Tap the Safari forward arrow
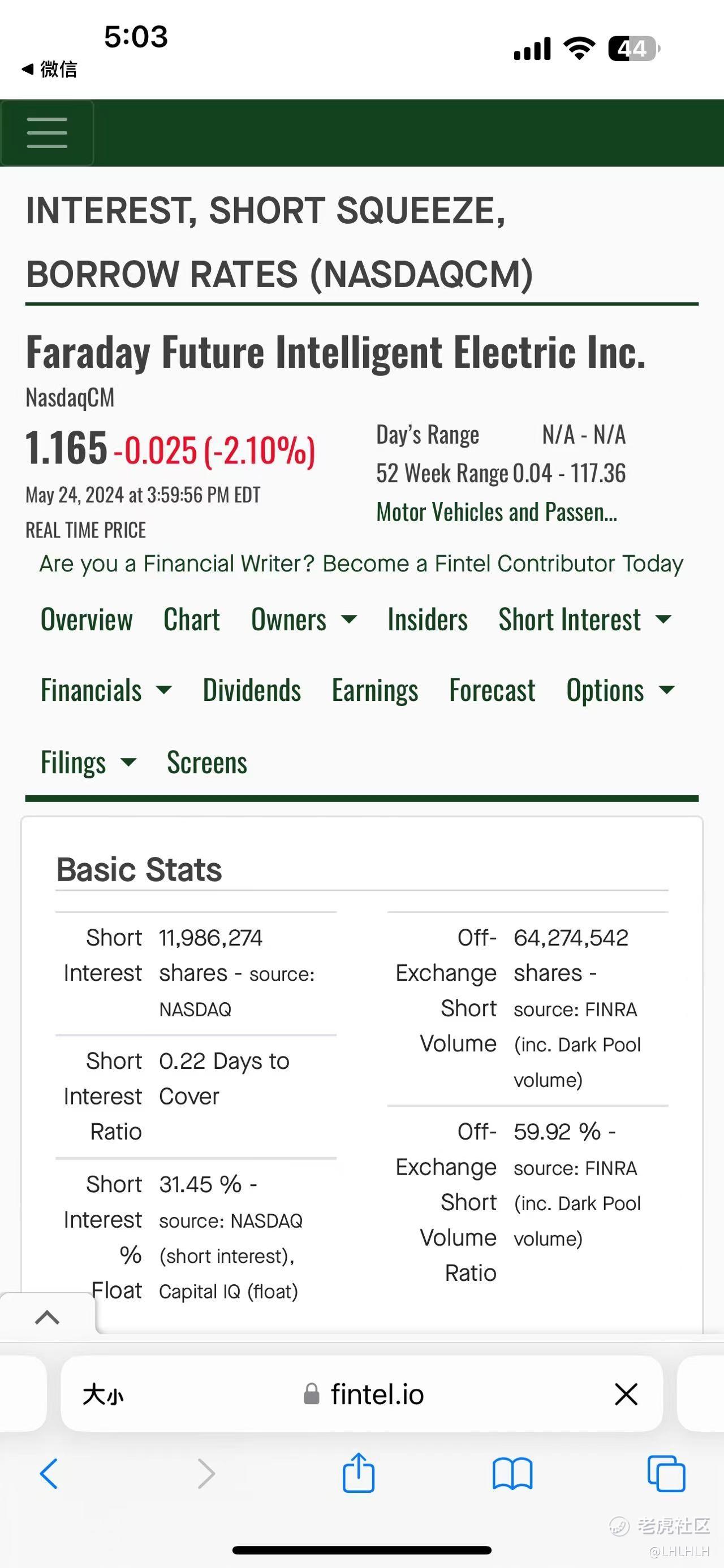The width and height of the screenshot is (724, 1568). point(206,1474)
